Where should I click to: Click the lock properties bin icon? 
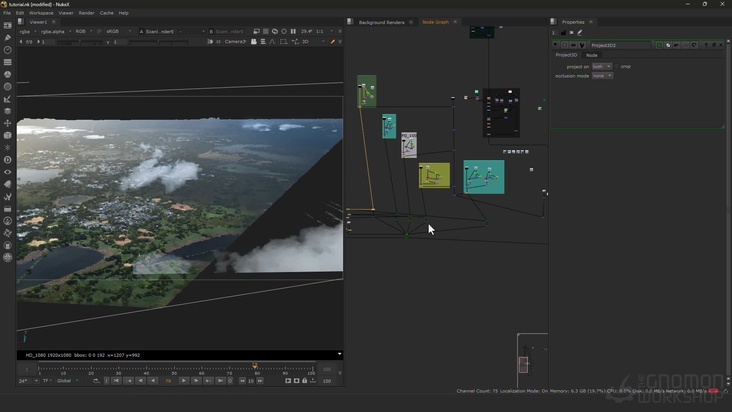[563, 33]
